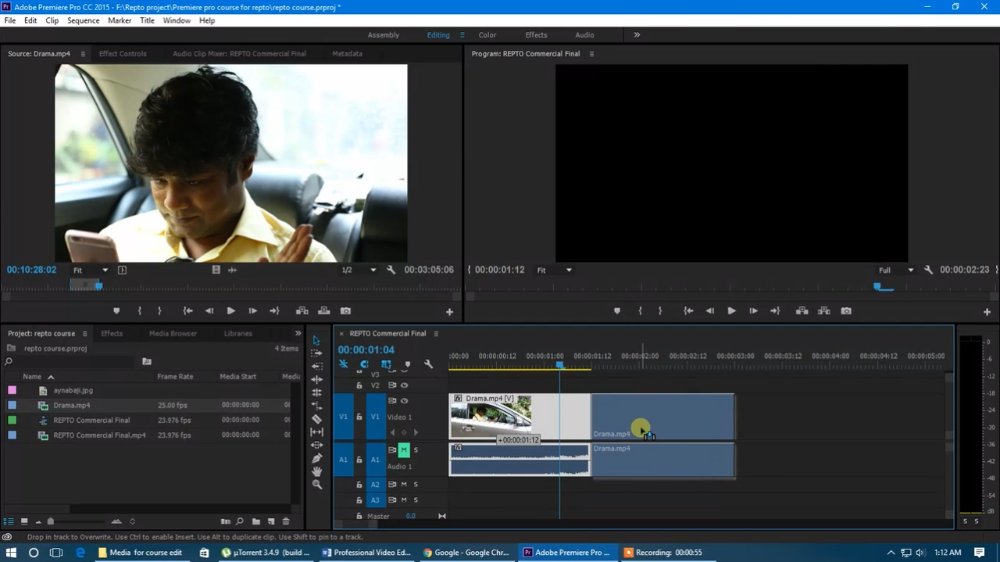The height and width of the screenshot is (562, 1000).
Task: Select the Slip tool
Action: [316, 432]
